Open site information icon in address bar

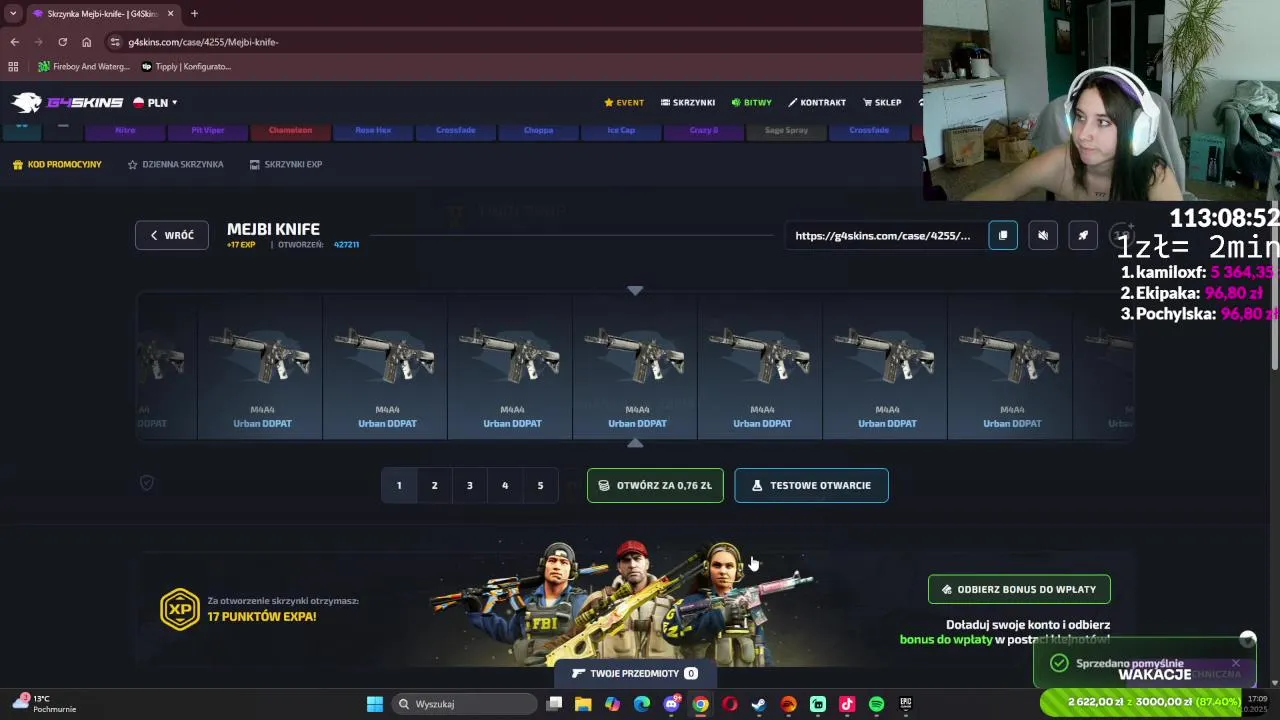pos(115,42)
